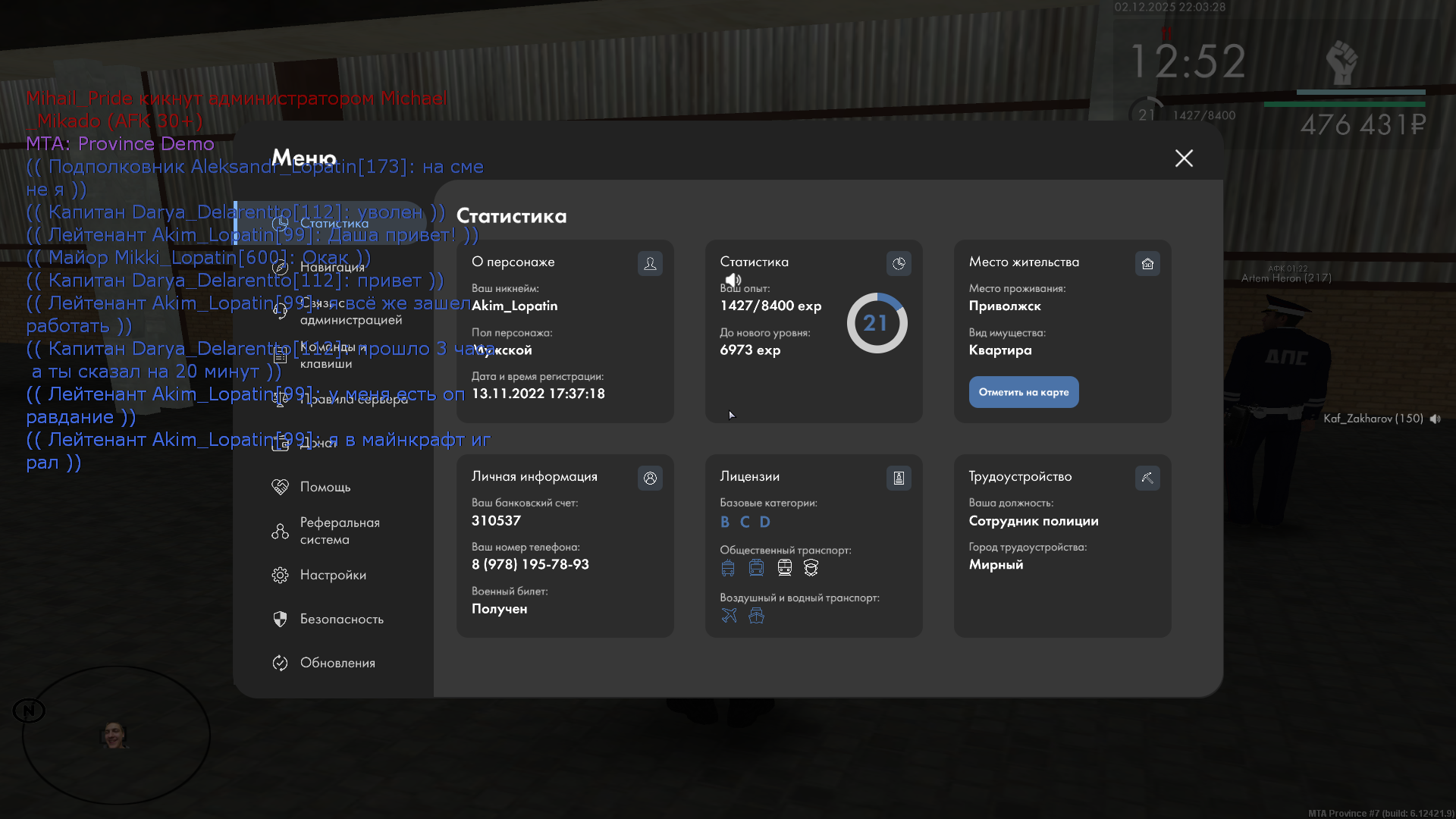
Task: Open the Помощь menu item
Action: (x=325, y=487)
